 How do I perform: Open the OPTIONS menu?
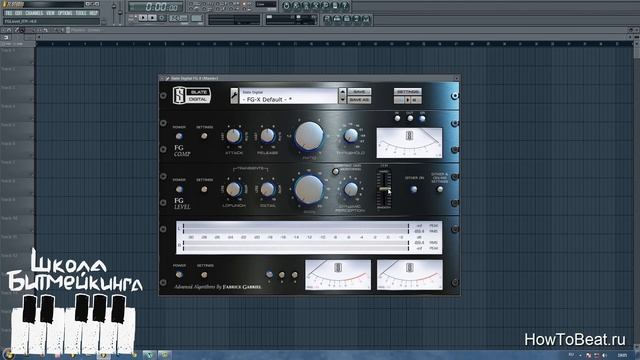click(65, 13)
